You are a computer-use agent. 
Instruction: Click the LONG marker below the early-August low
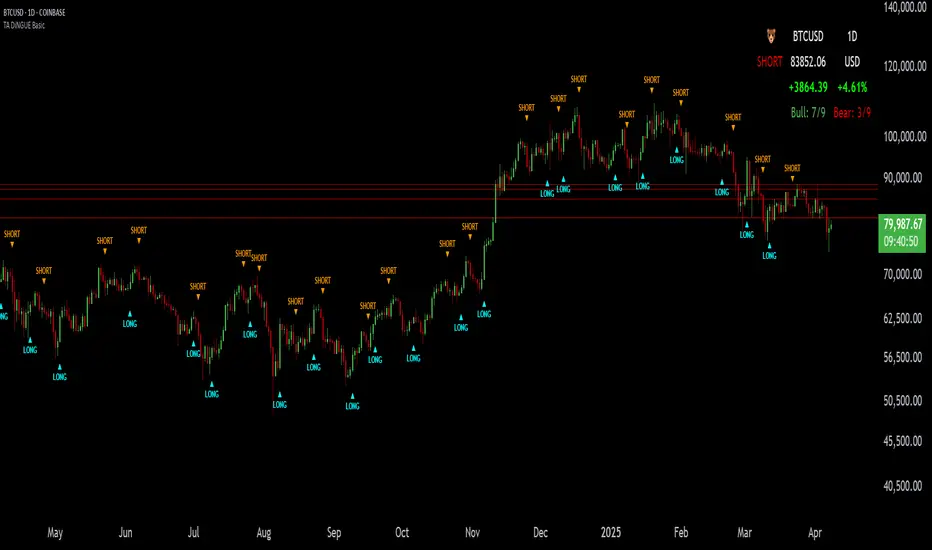tap(279, 401)
